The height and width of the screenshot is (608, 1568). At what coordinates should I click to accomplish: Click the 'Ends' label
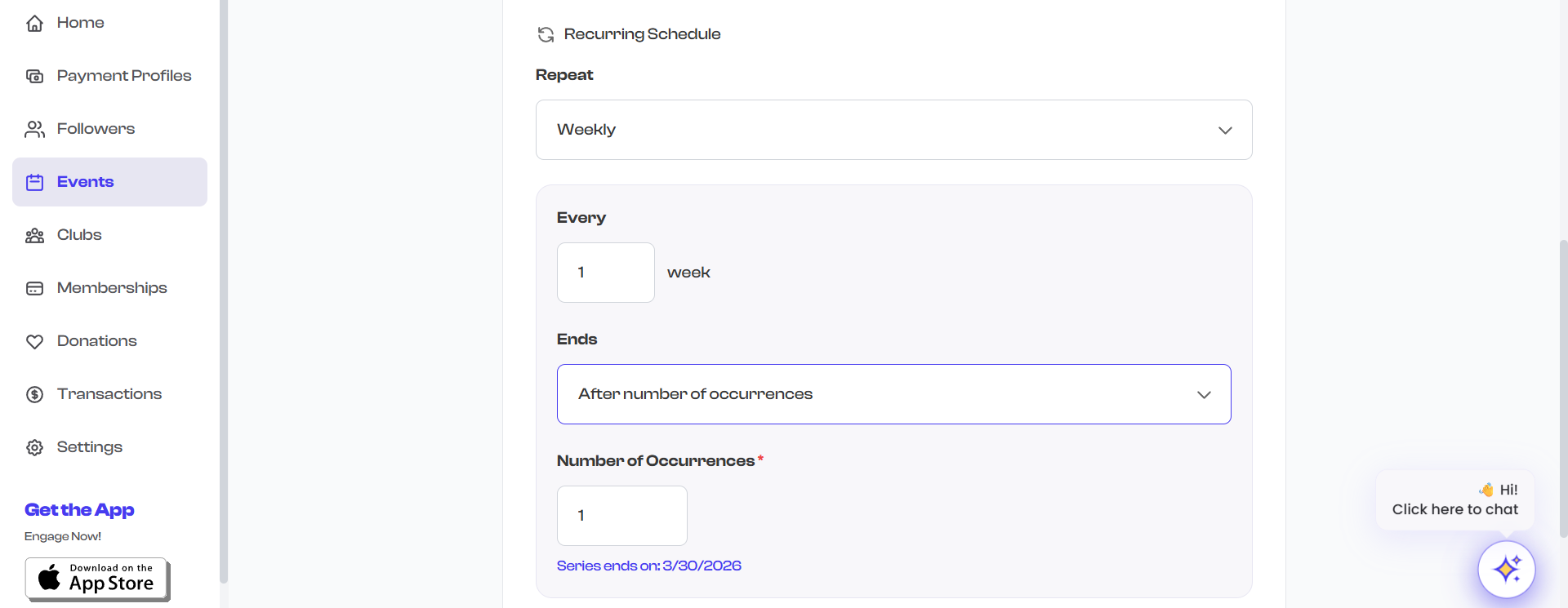[x=577, y=340]
